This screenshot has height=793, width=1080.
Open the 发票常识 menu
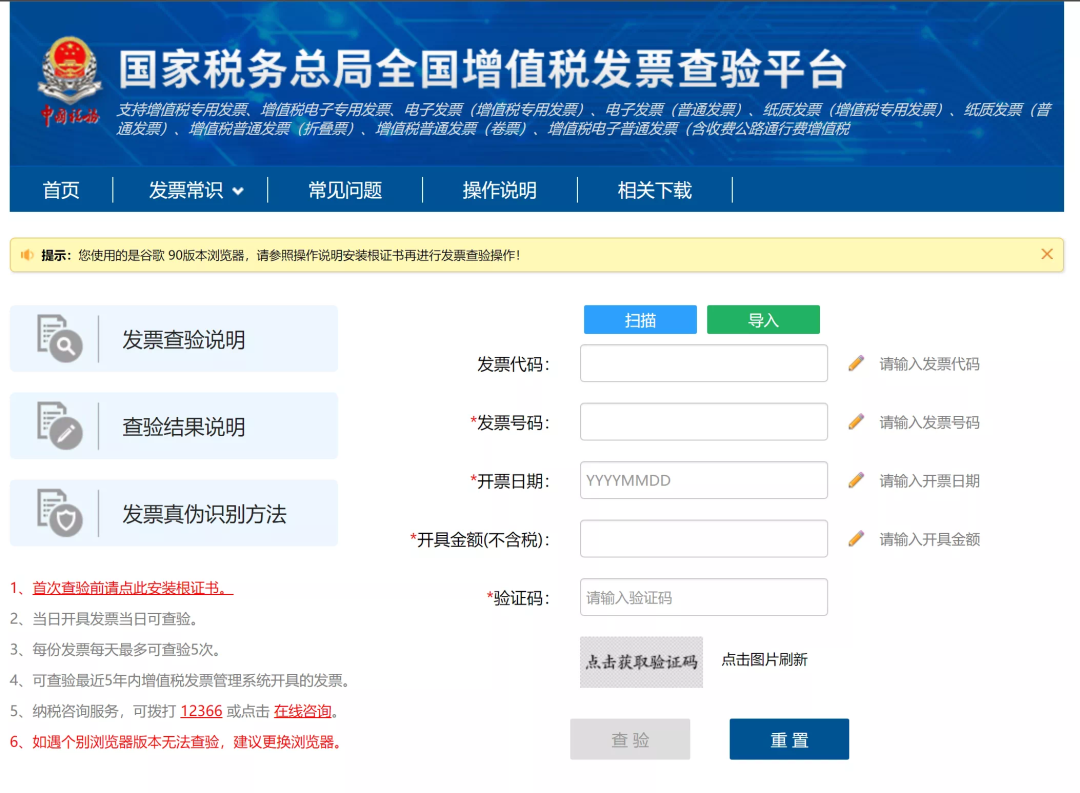tap(186, 190)
